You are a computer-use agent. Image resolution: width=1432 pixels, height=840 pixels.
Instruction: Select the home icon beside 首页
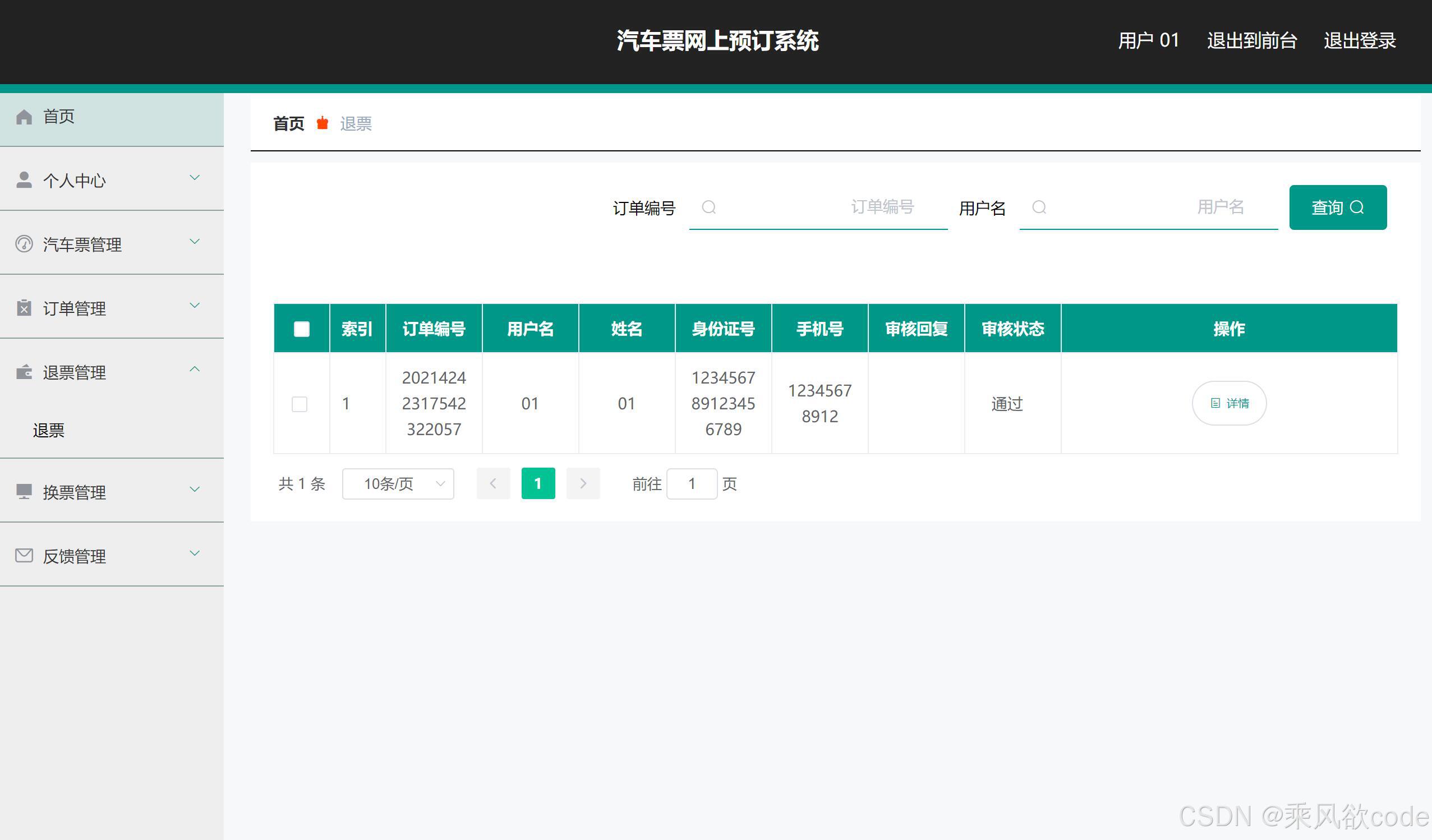coord(24,117)
